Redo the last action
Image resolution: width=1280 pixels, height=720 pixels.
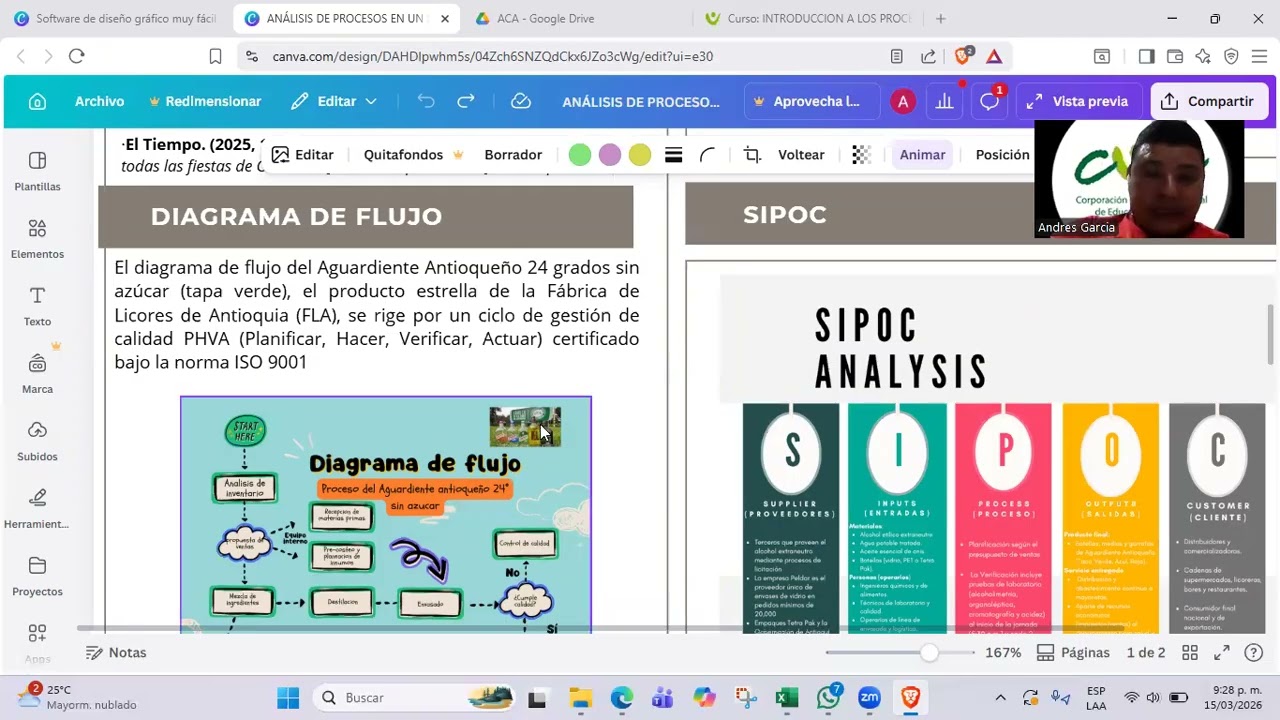coord(466,101)
